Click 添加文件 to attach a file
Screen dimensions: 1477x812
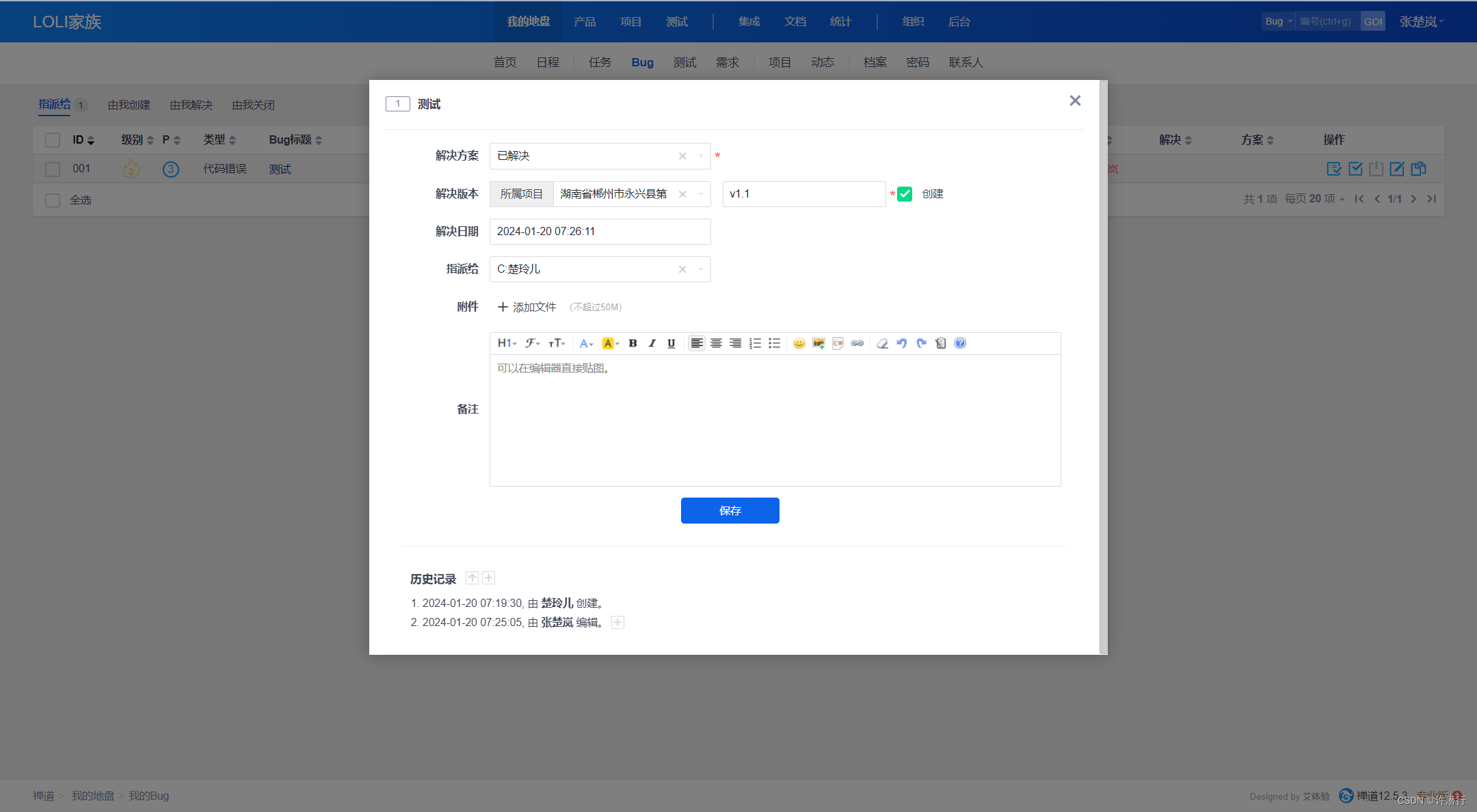click(527, 307)
